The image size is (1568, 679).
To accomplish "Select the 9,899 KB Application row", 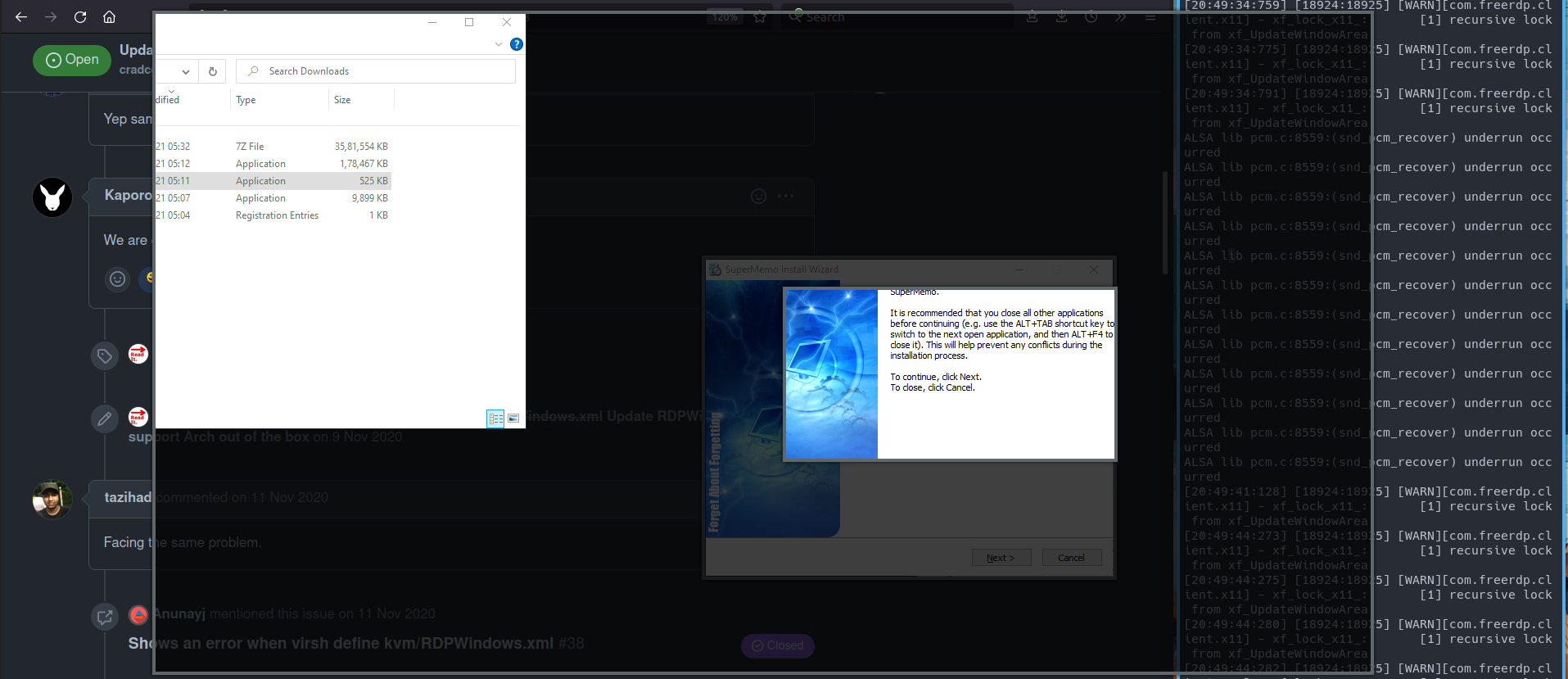I will pos(273,198).
